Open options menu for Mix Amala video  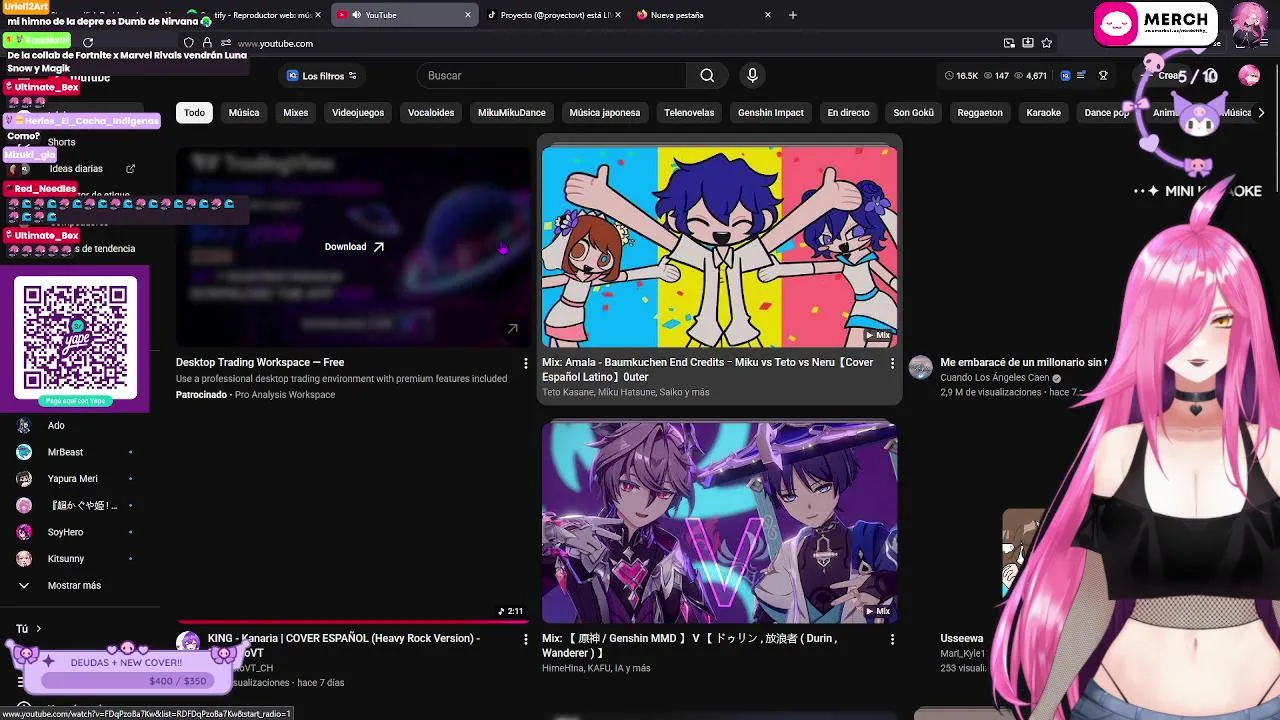pos(892,363)
